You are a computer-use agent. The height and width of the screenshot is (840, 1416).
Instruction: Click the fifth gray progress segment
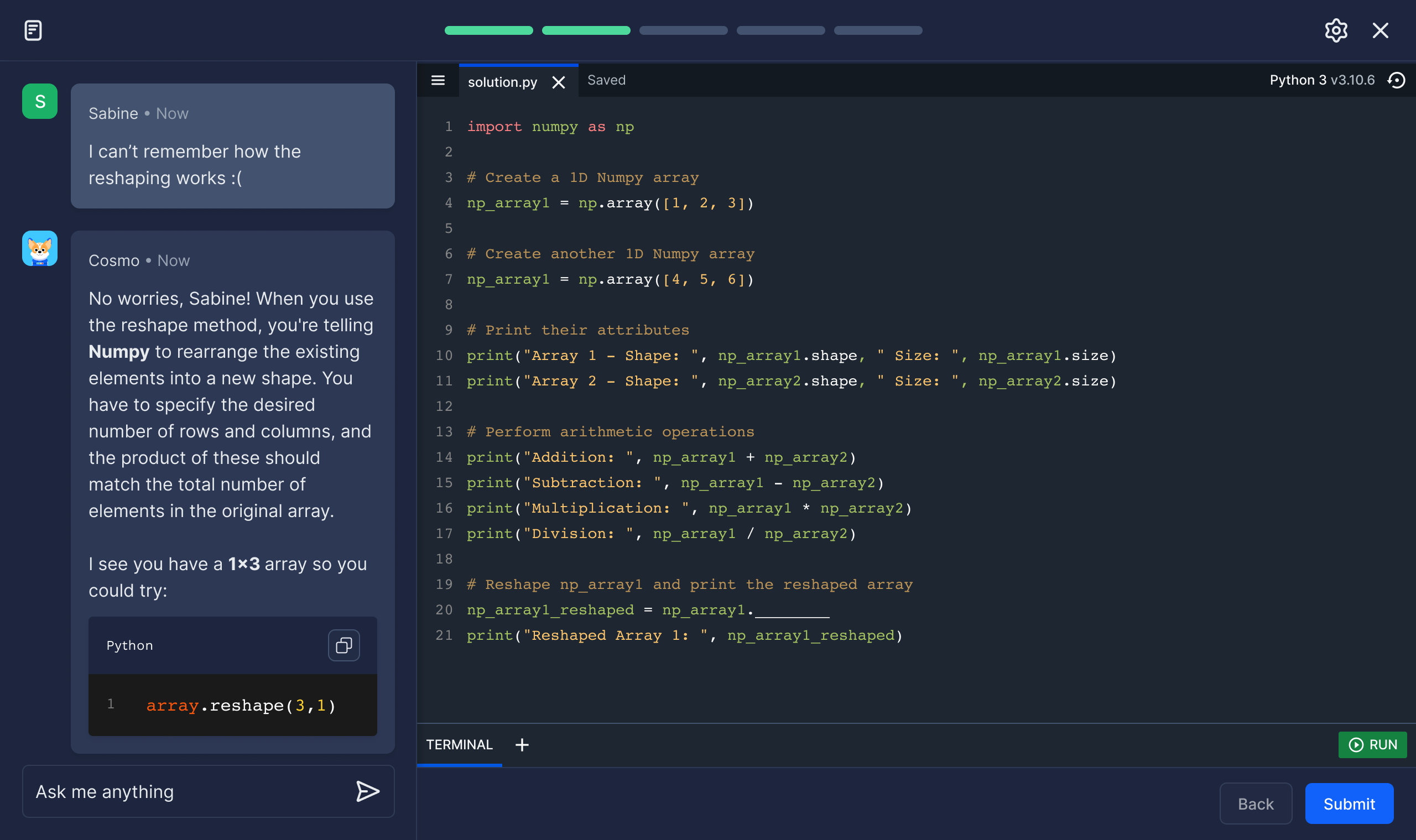point(878,30)
